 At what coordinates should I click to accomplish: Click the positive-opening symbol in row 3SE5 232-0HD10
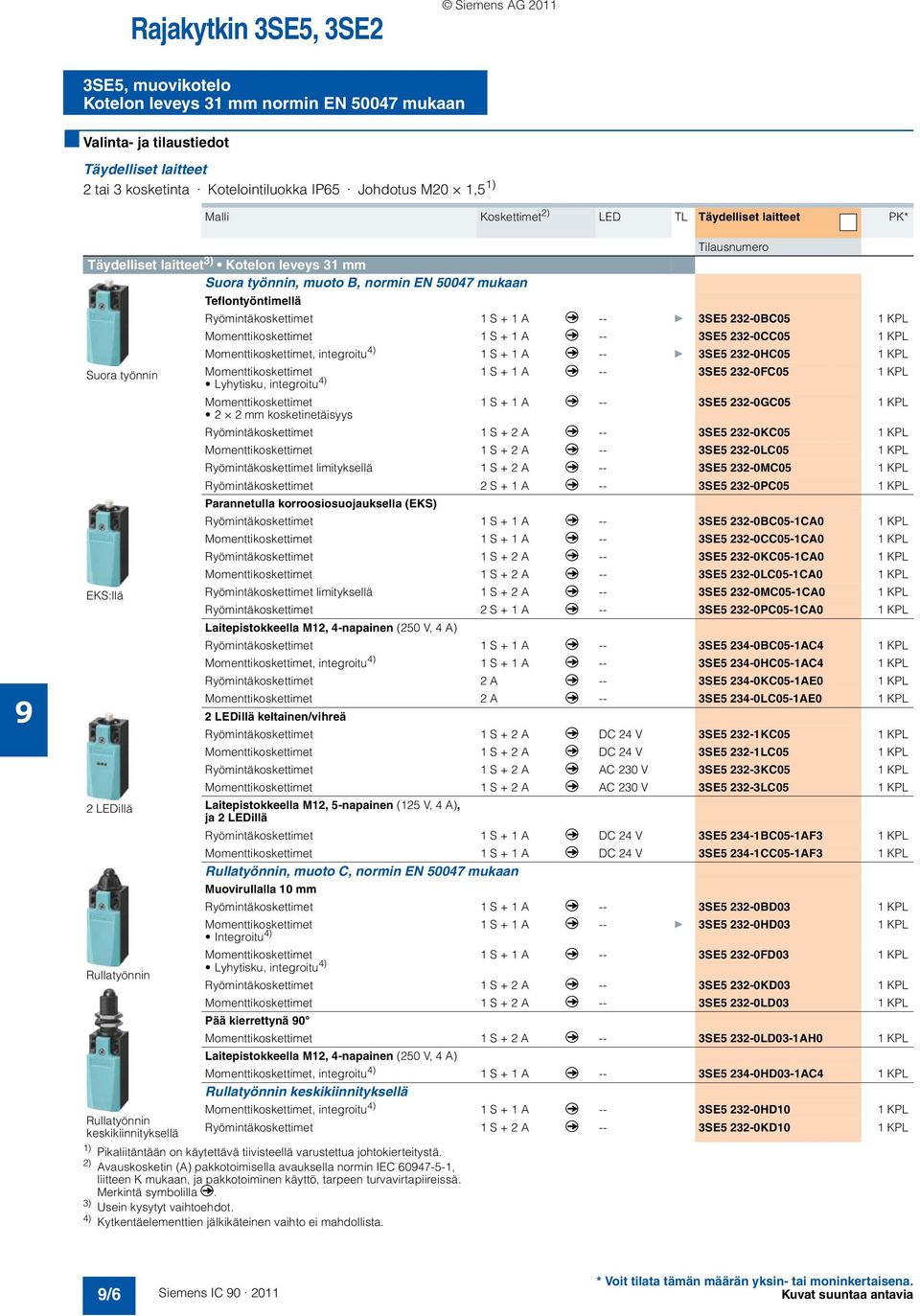[572, 1108]
